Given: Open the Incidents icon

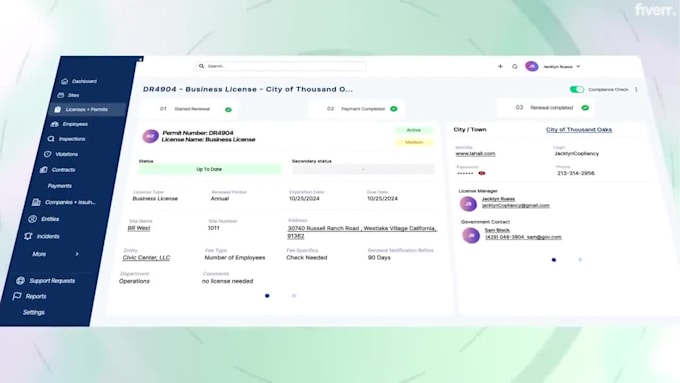Looking at the screenshot, I should click(28, 236).
